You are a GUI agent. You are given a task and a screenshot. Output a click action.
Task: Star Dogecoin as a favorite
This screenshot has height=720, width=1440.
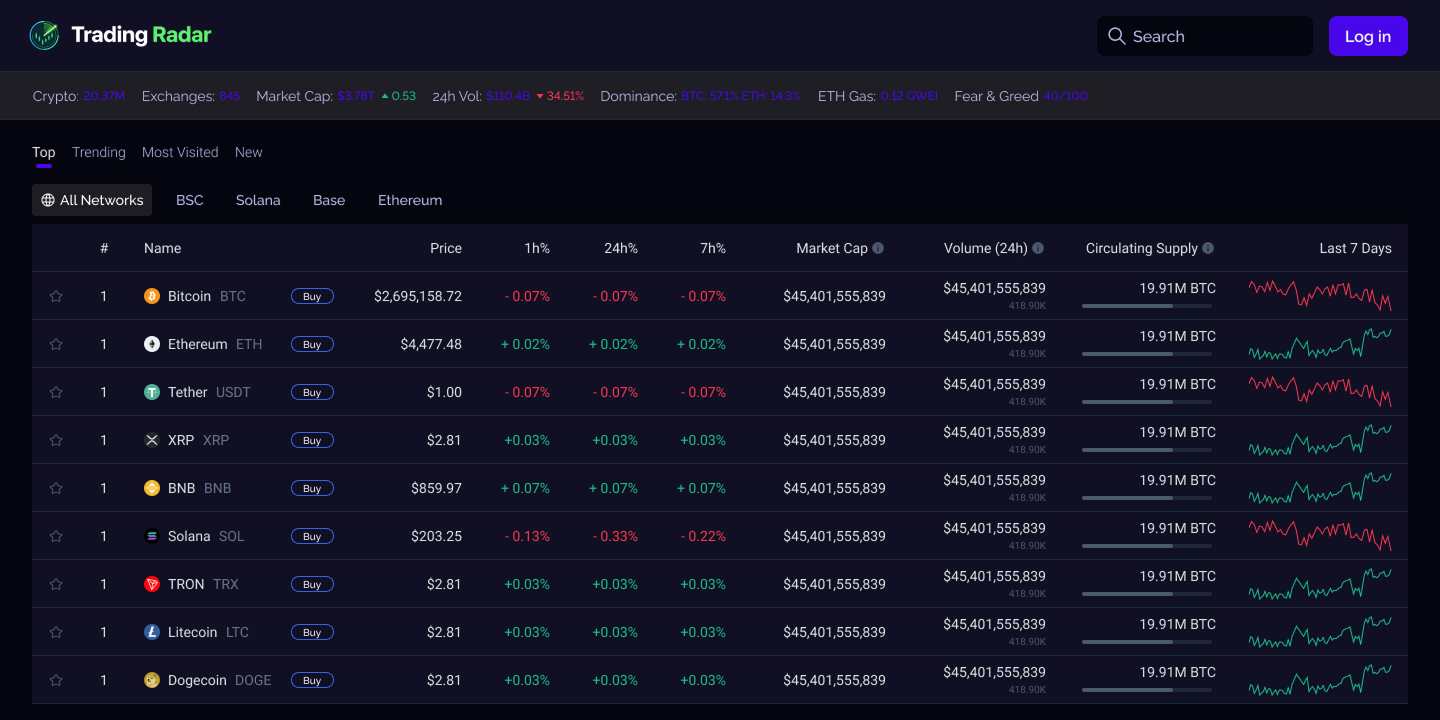(x=56, y=680)
